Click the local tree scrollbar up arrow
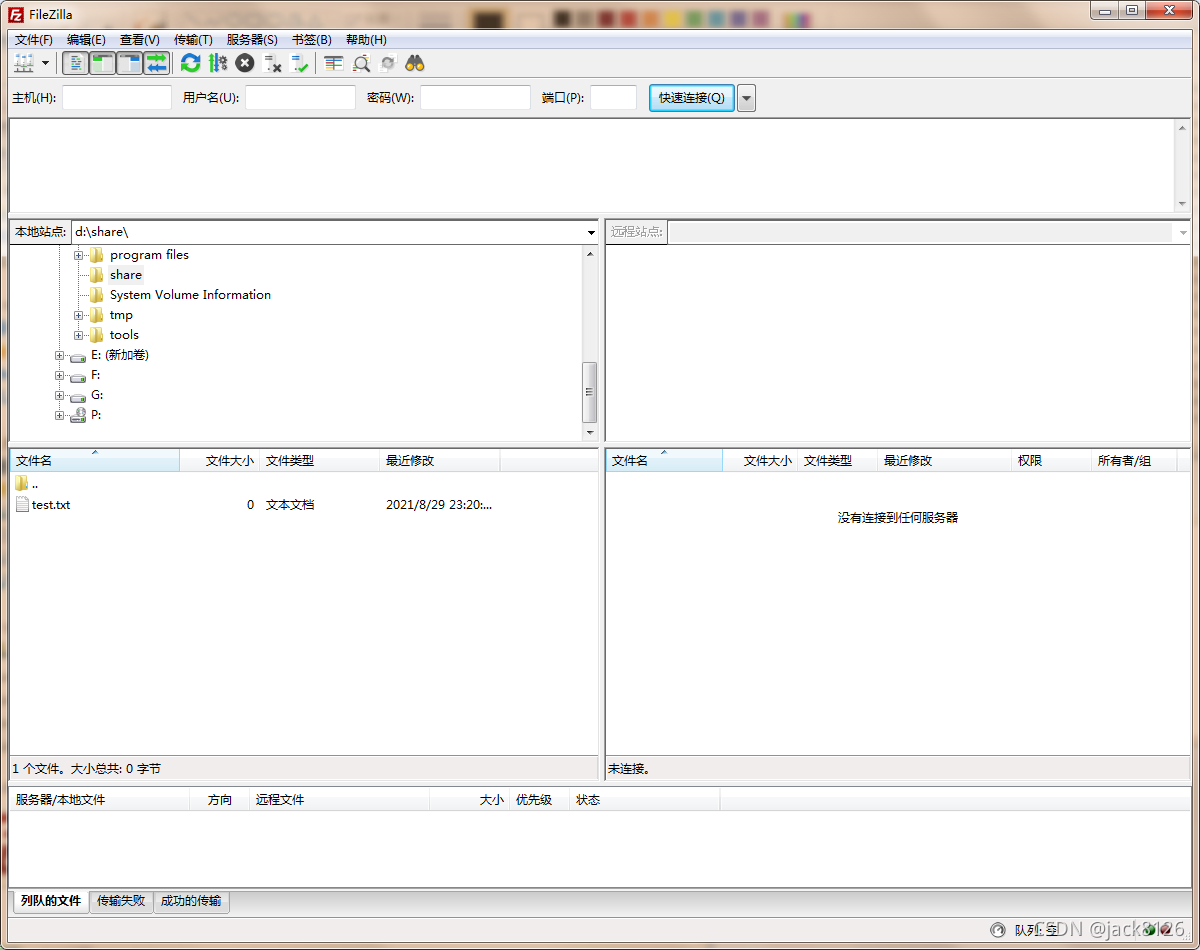Screen dimensions: 1200x950 tap(590, 254)
